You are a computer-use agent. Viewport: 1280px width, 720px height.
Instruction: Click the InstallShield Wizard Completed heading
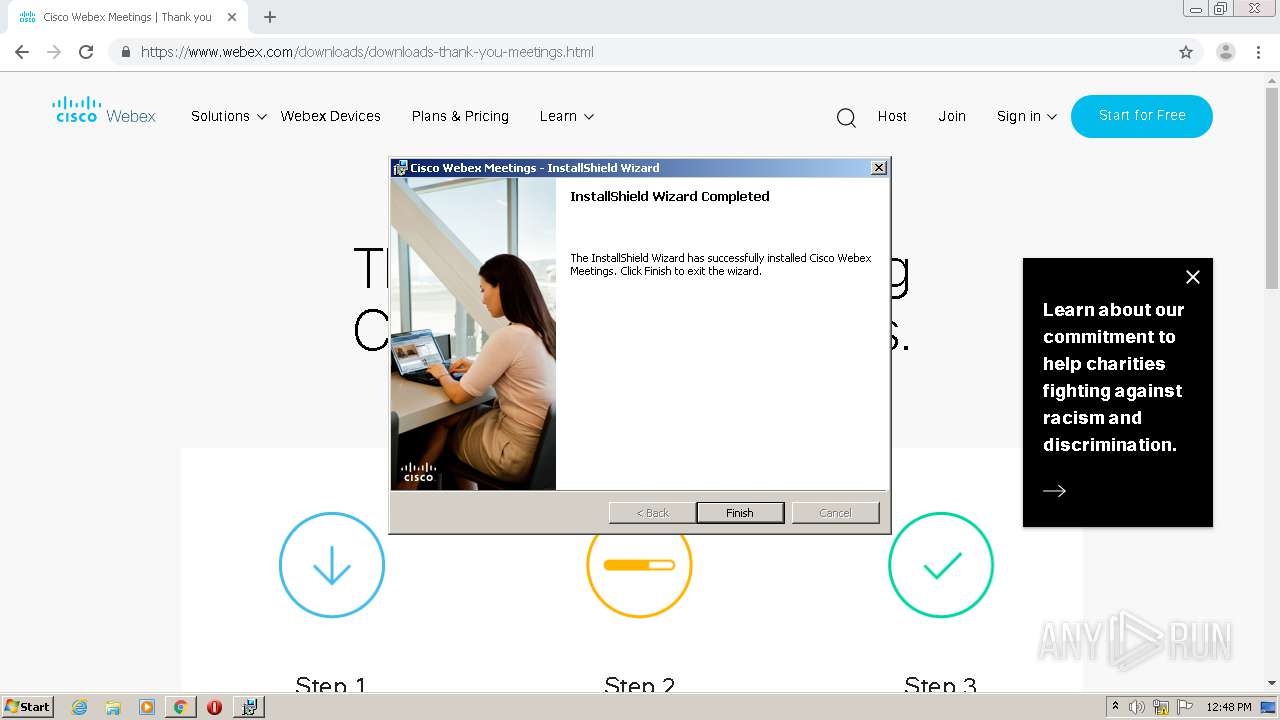(670, 196)
